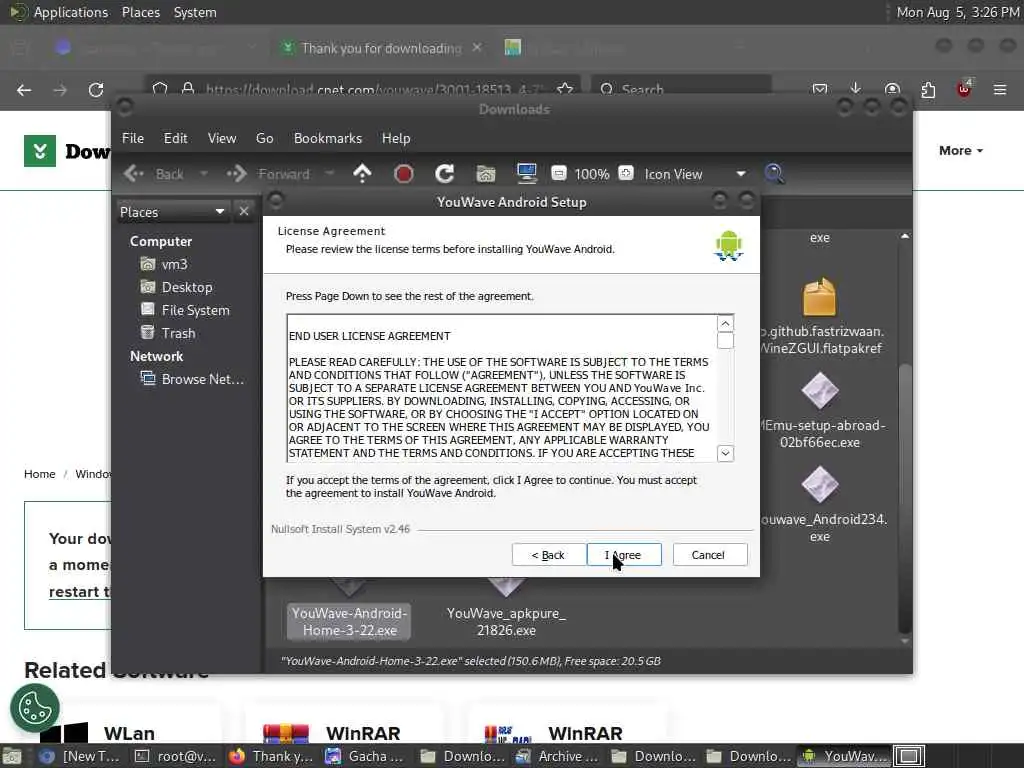The height and width of the screenshot is (768, 1024).
Task: Reload the Downloads folder icon
Action: [x=445, y=174]
